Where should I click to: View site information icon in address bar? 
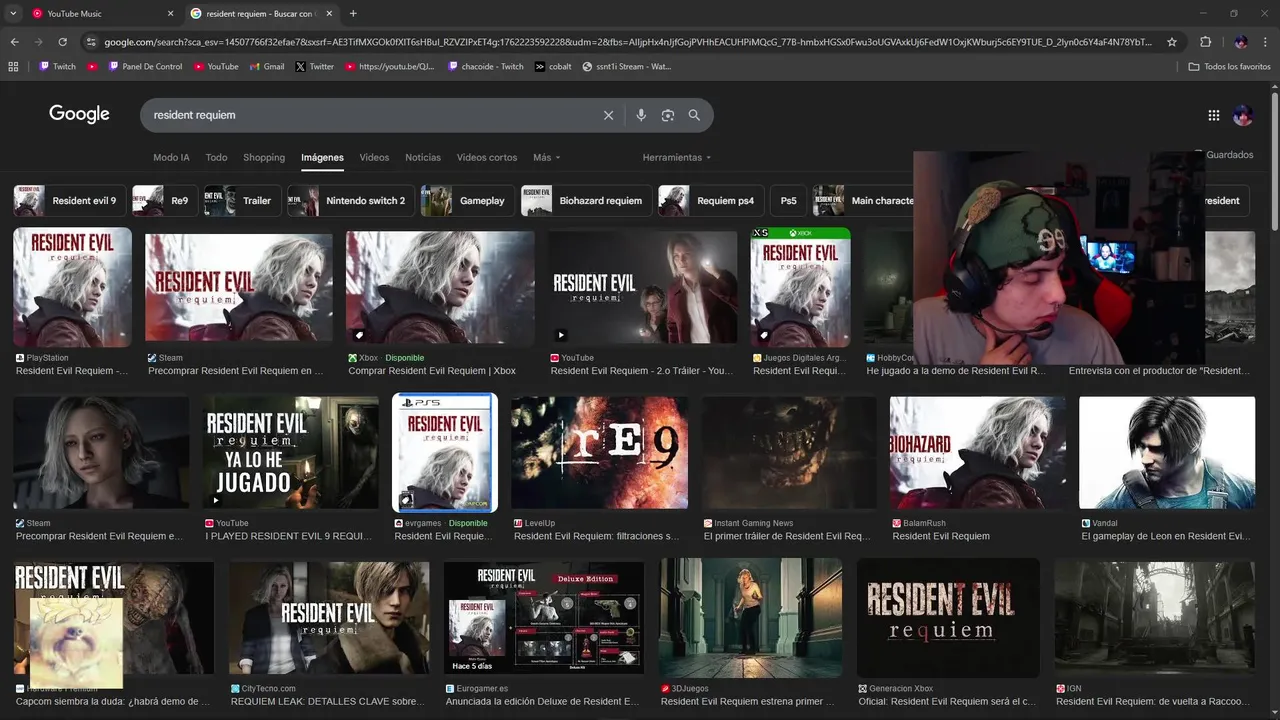(91, 42)
